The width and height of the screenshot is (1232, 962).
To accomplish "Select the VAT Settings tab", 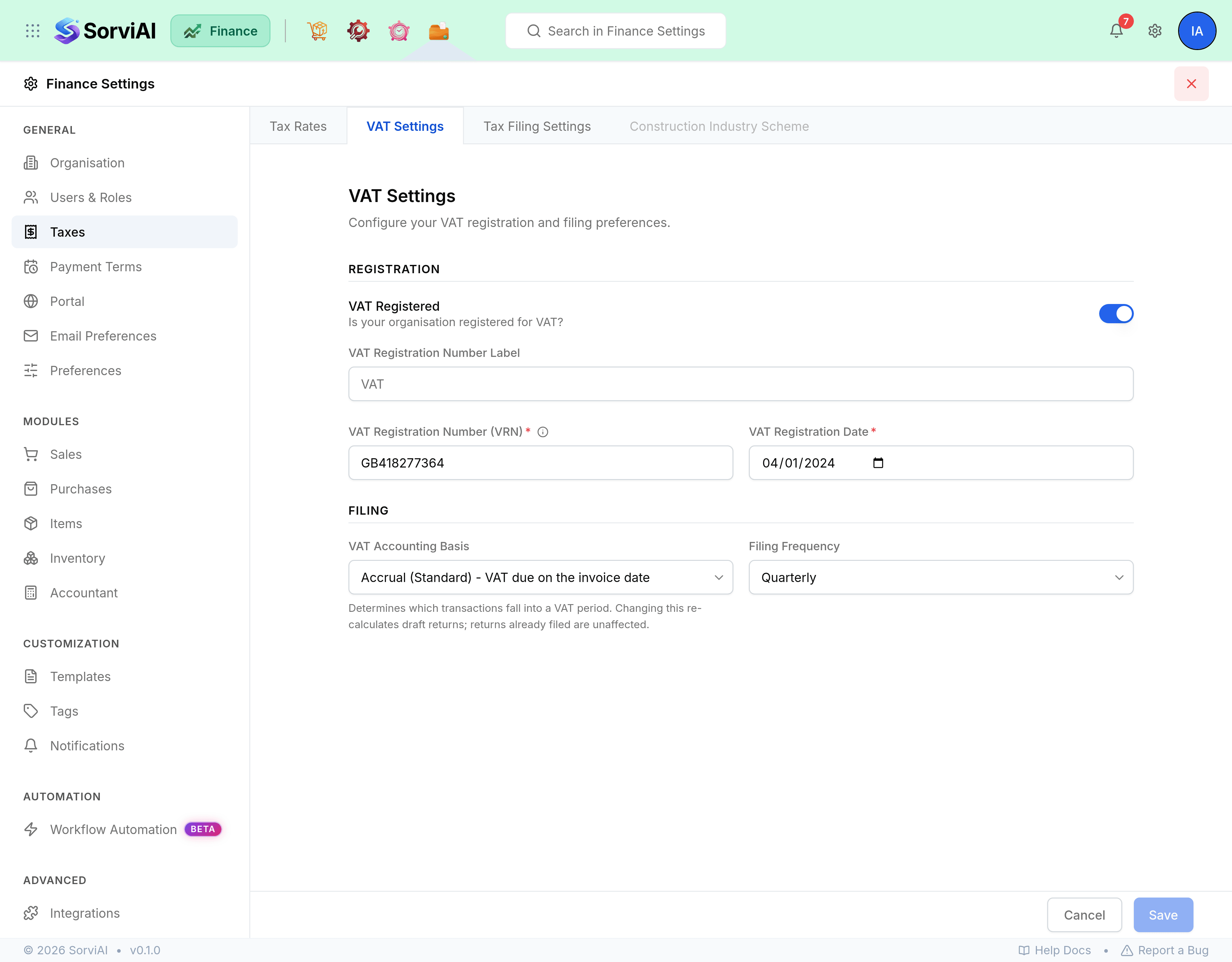I will coord(405,126).
